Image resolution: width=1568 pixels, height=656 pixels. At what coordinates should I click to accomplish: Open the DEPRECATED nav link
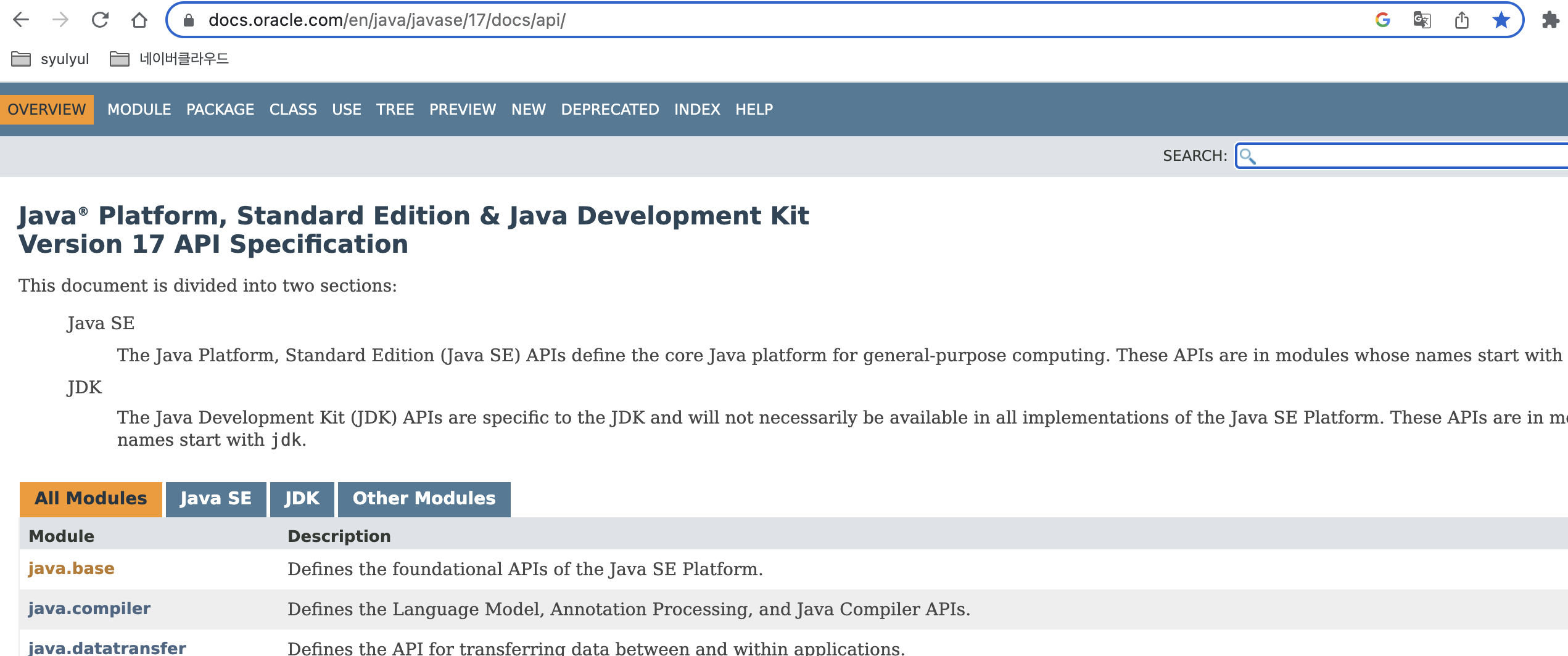[610, 109]
